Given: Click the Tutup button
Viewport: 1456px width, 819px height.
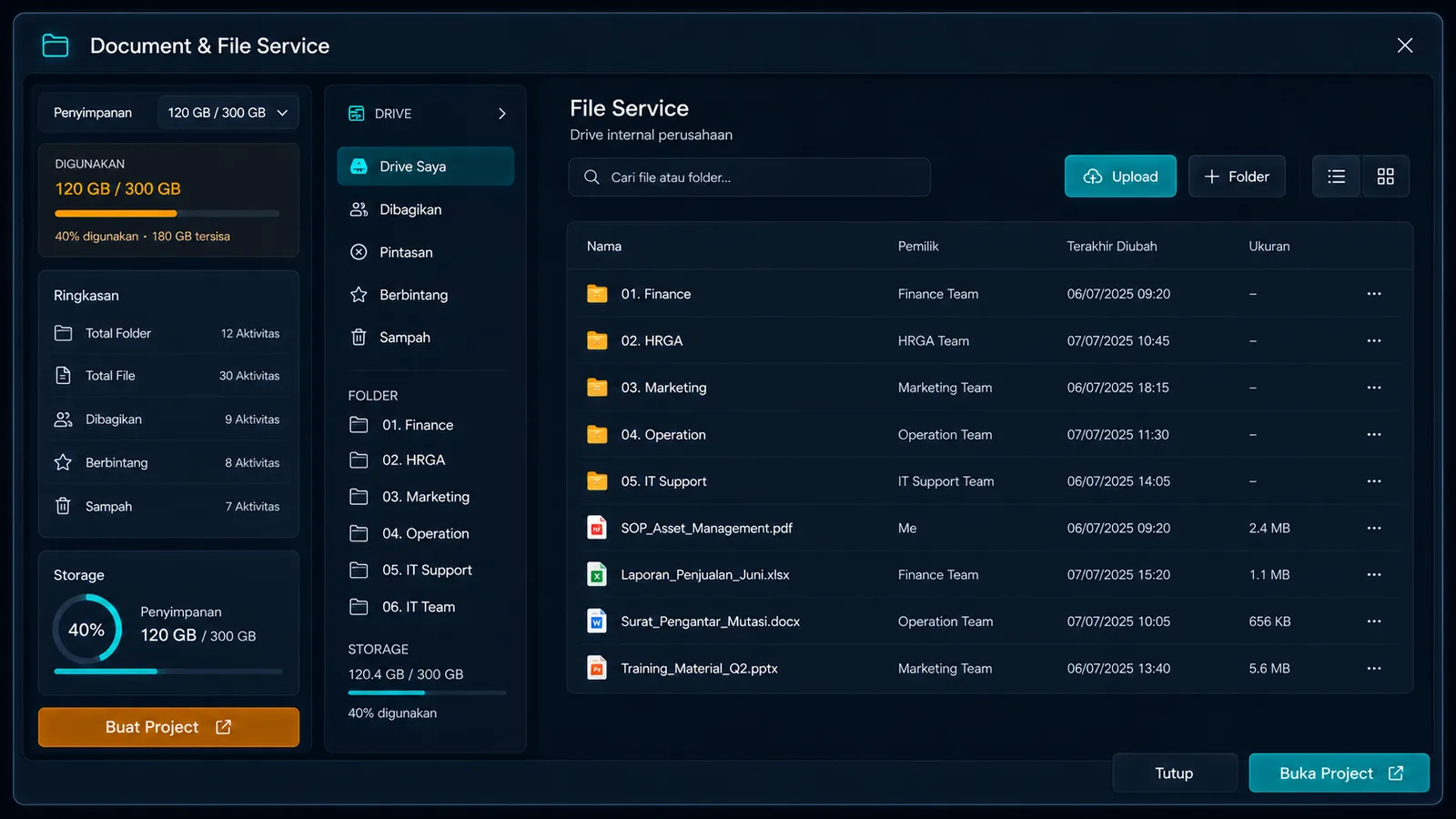Looking at the screenshot, I should tap(1174, 773).
